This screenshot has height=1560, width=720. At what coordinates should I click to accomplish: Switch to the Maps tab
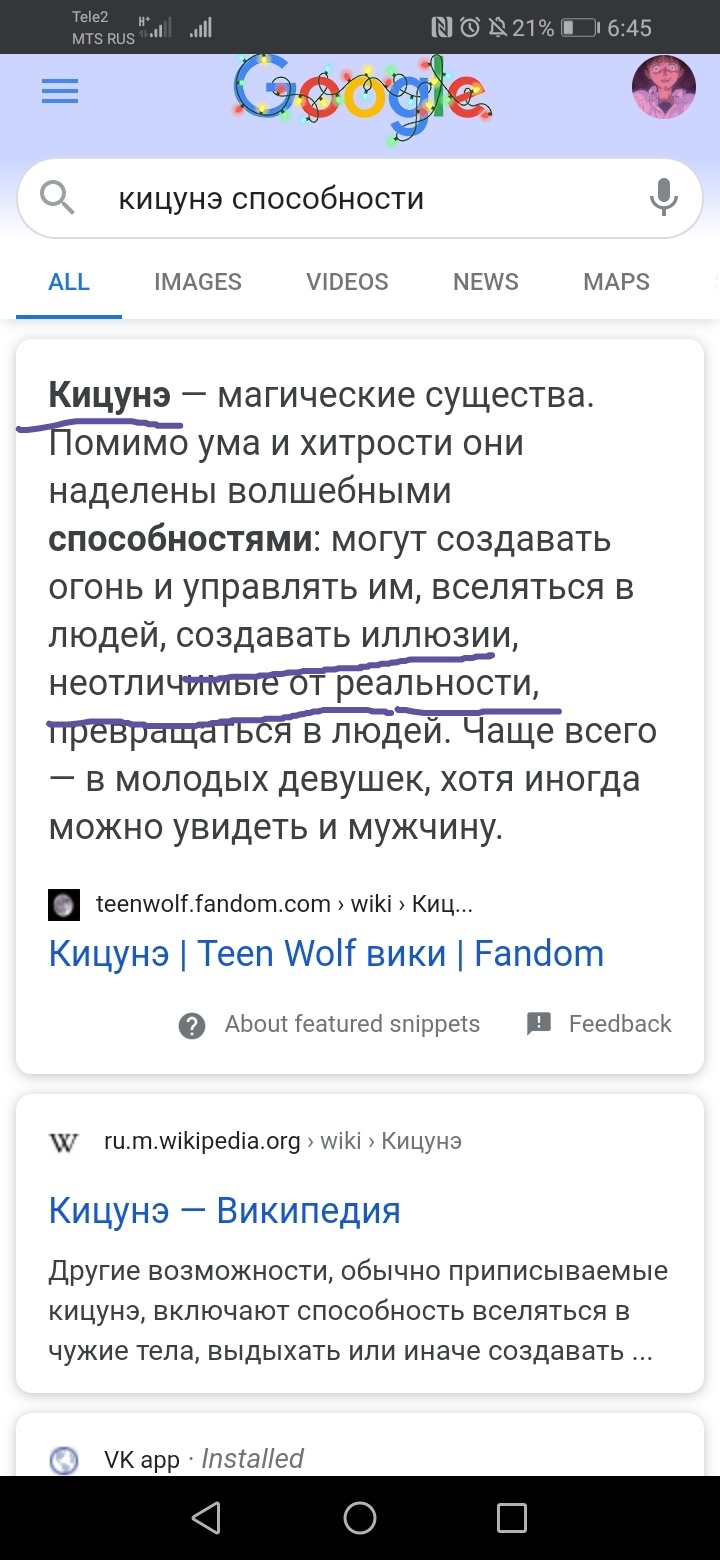[616, 282]
